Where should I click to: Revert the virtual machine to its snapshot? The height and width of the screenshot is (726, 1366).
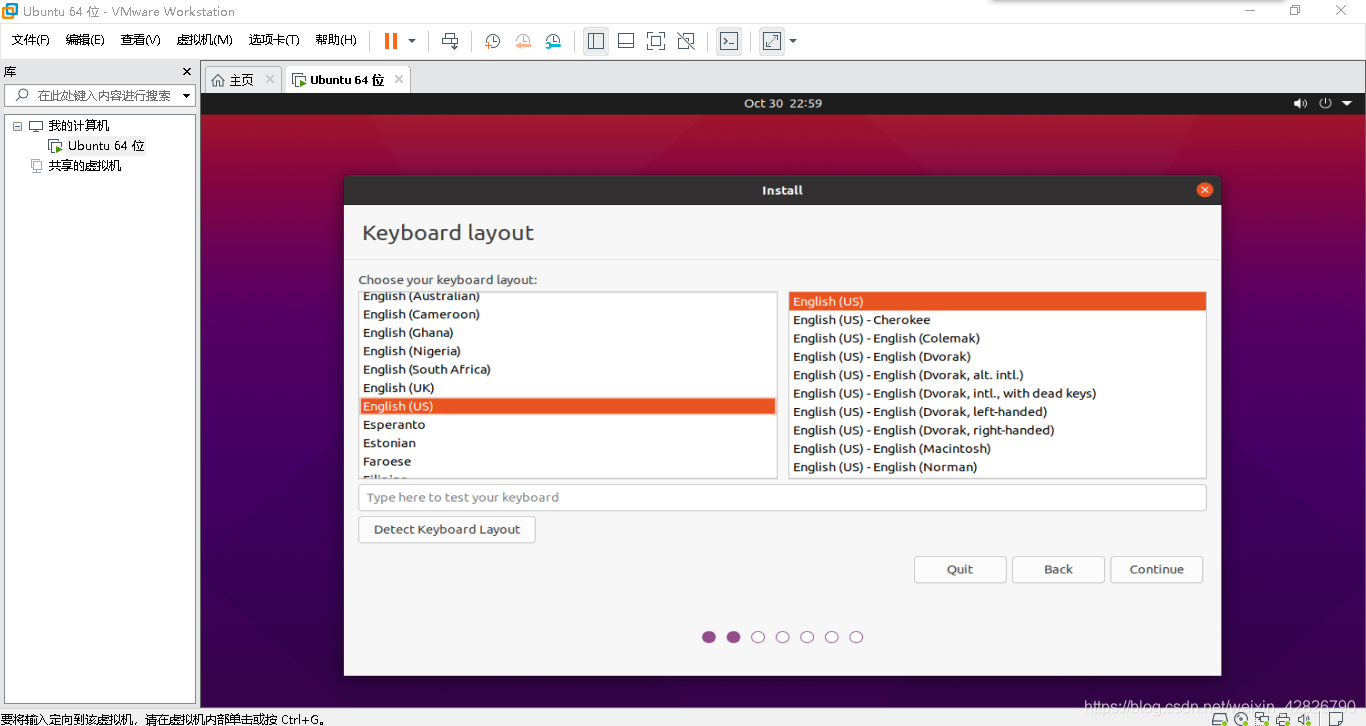point(523,41)
